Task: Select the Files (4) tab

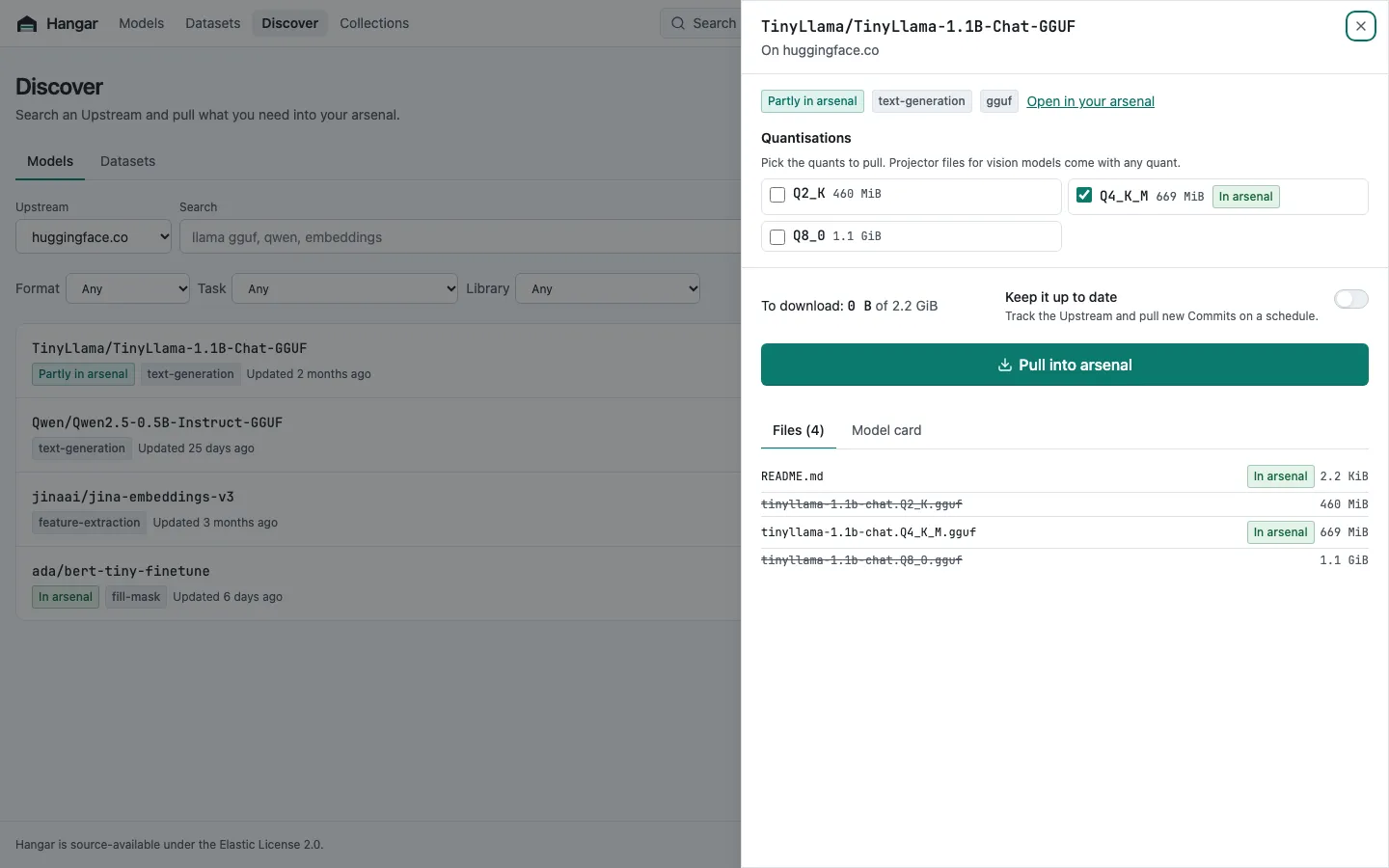Action: tap(799, 430)
